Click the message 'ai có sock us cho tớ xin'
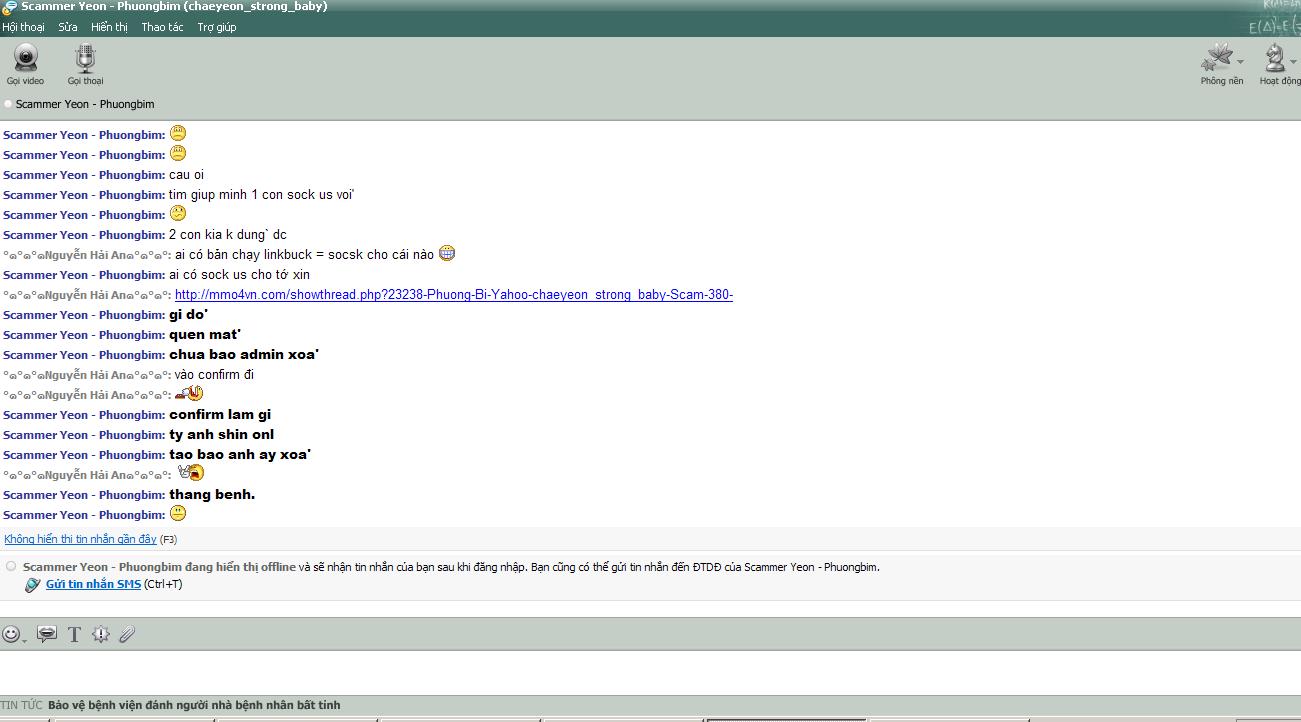The height and width of the screenshot is (722, 1301). click(239, 275)
